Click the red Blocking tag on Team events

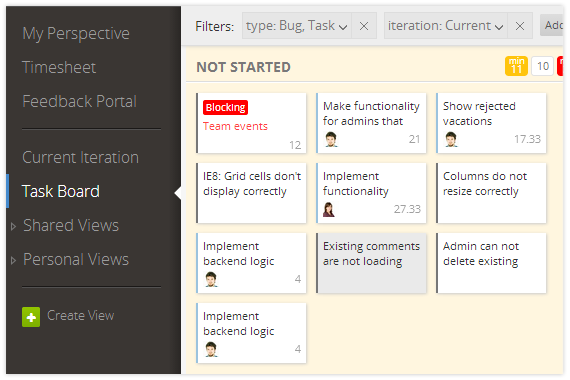(225, 108)
